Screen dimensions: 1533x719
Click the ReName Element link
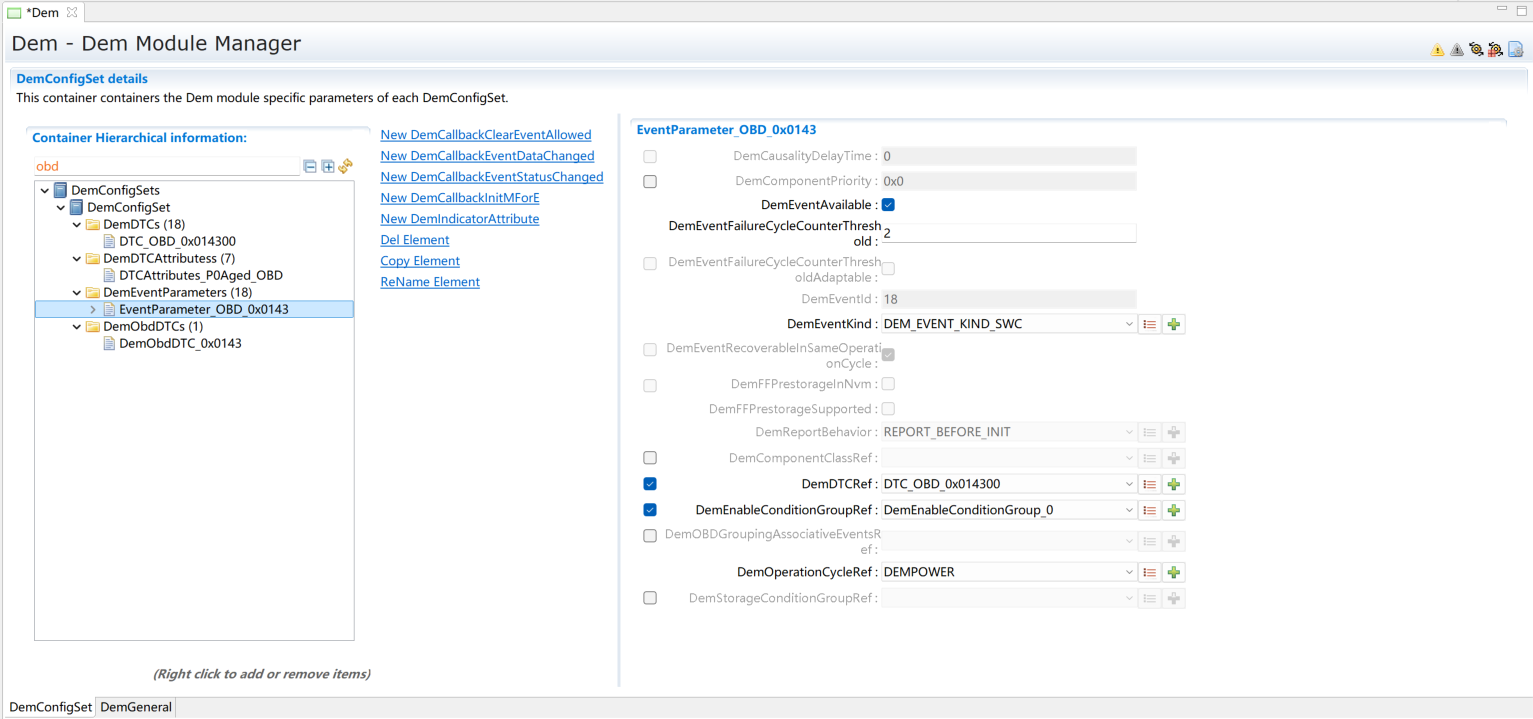pos(430,282)
